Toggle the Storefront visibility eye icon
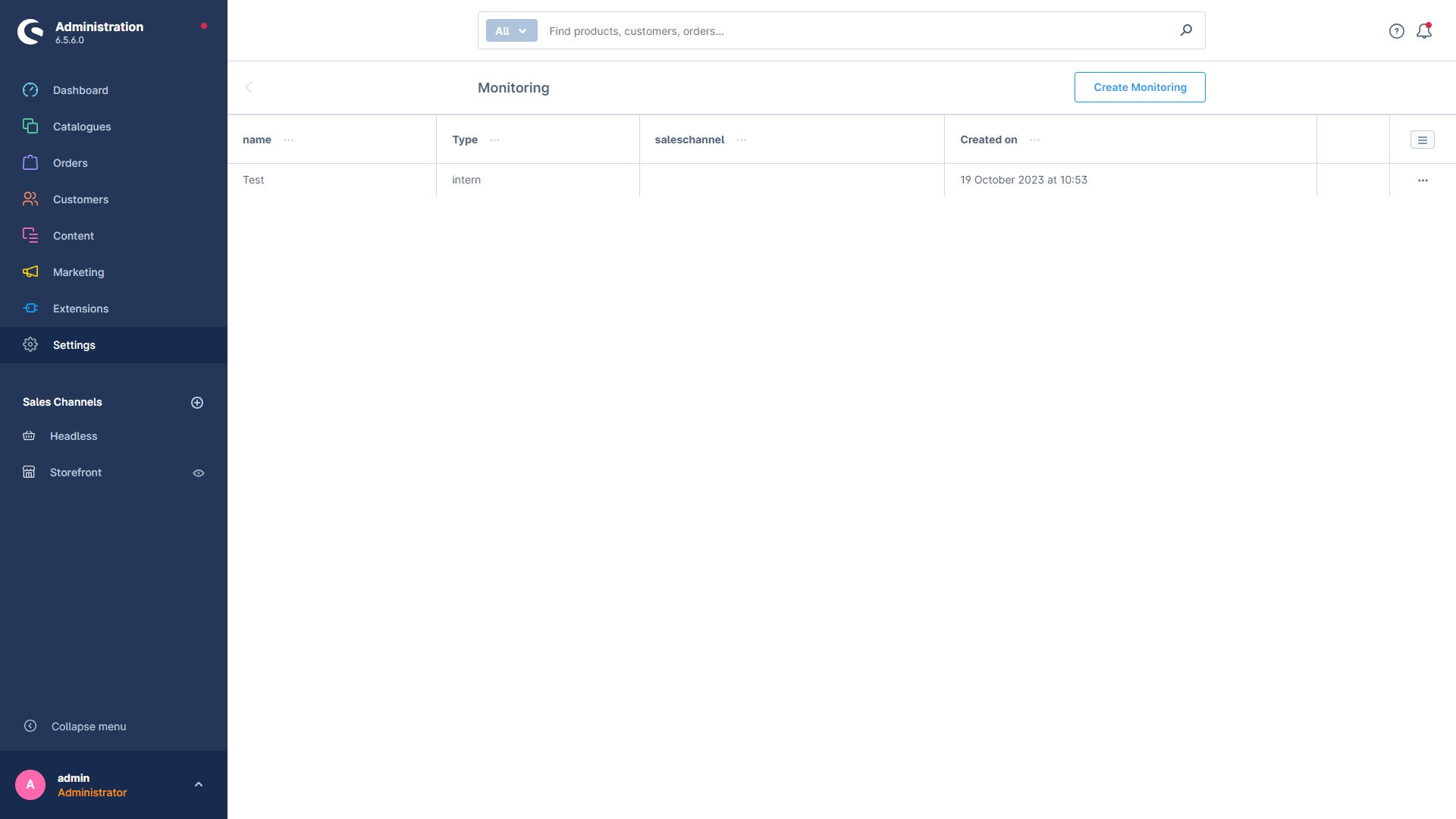 point(197,472)
